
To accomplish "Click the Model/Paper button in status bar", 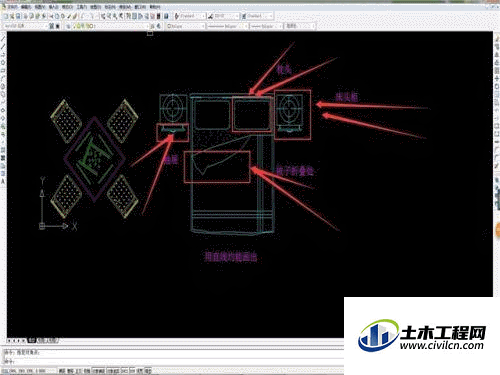I will click(148, 371).
